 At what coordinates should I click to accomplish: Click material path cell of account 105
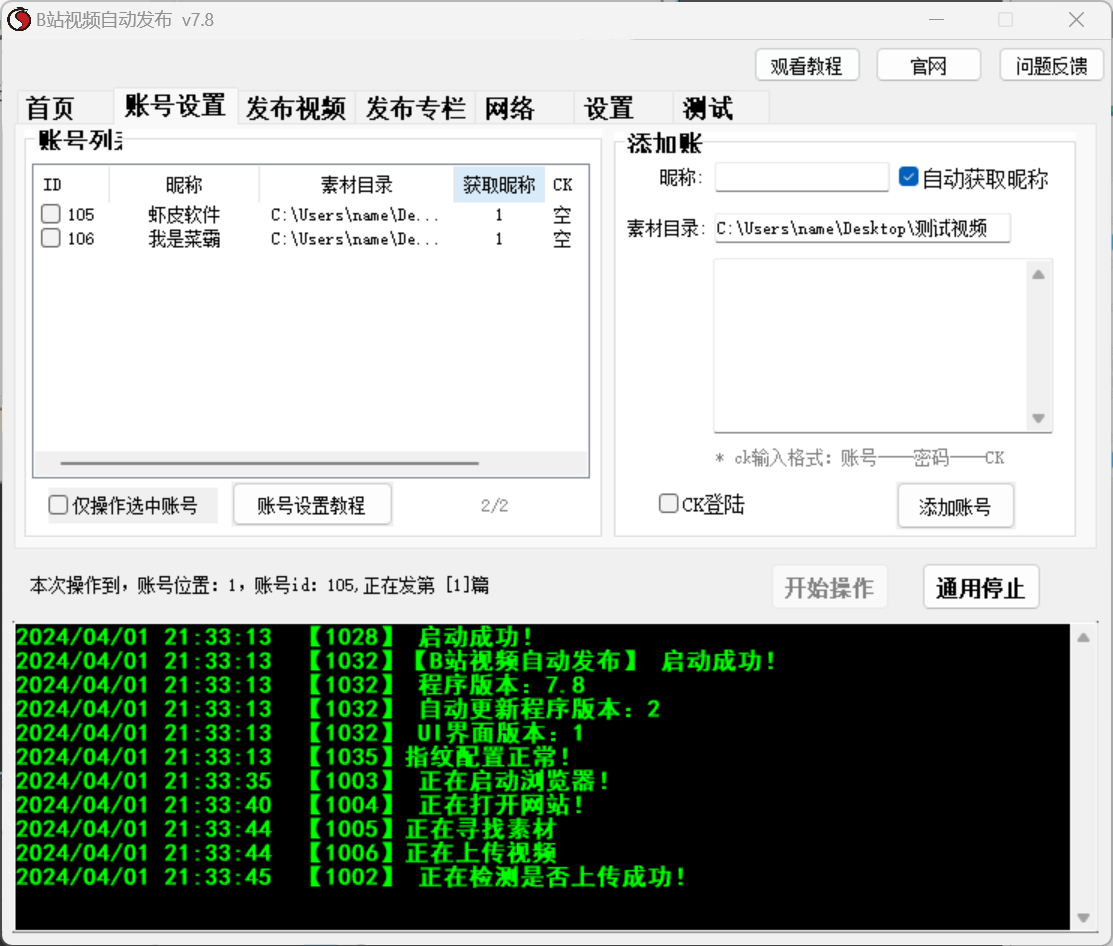point(355,214)
